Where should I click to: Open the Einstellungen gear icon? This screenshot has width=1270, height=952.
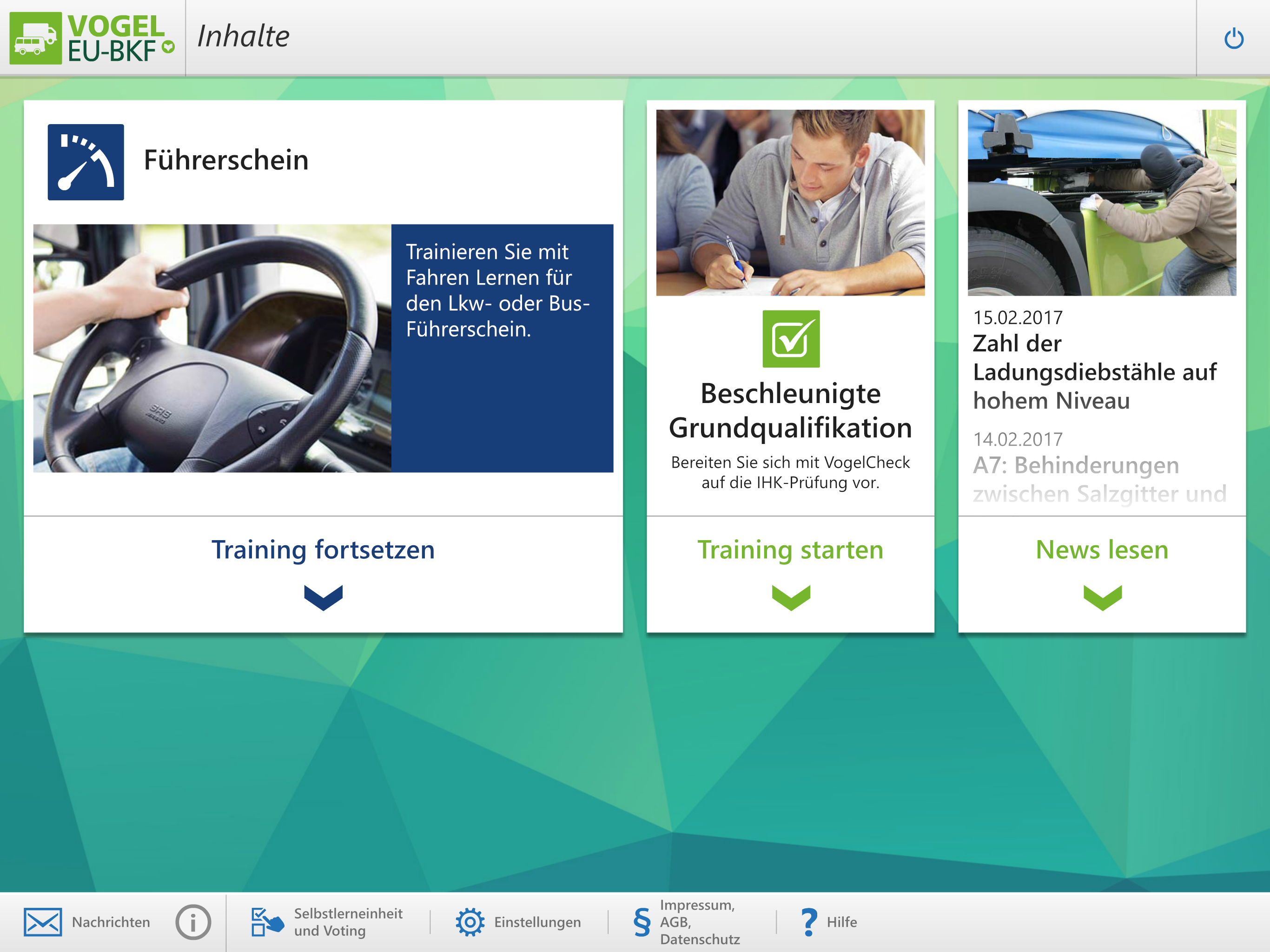[470, 922]
